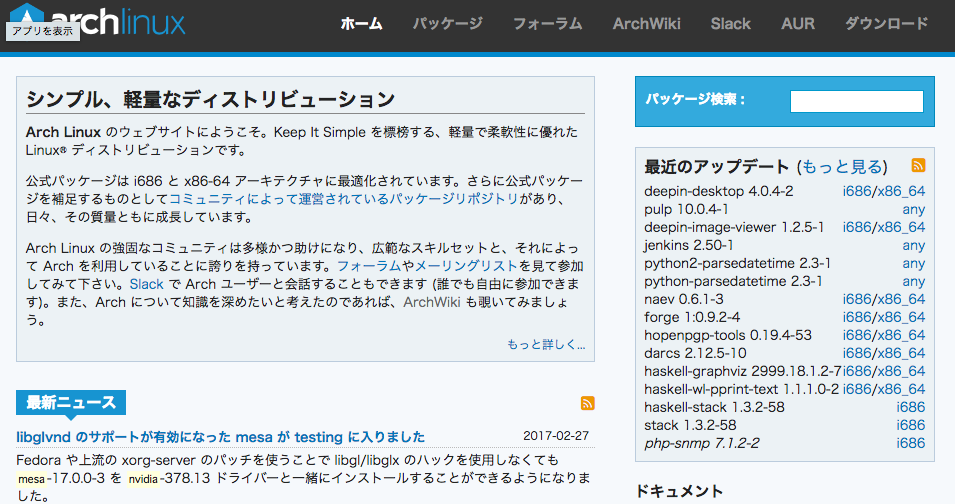Click i686/x86_64 next to darcs
955x504 pixels.
click(884, 353)
